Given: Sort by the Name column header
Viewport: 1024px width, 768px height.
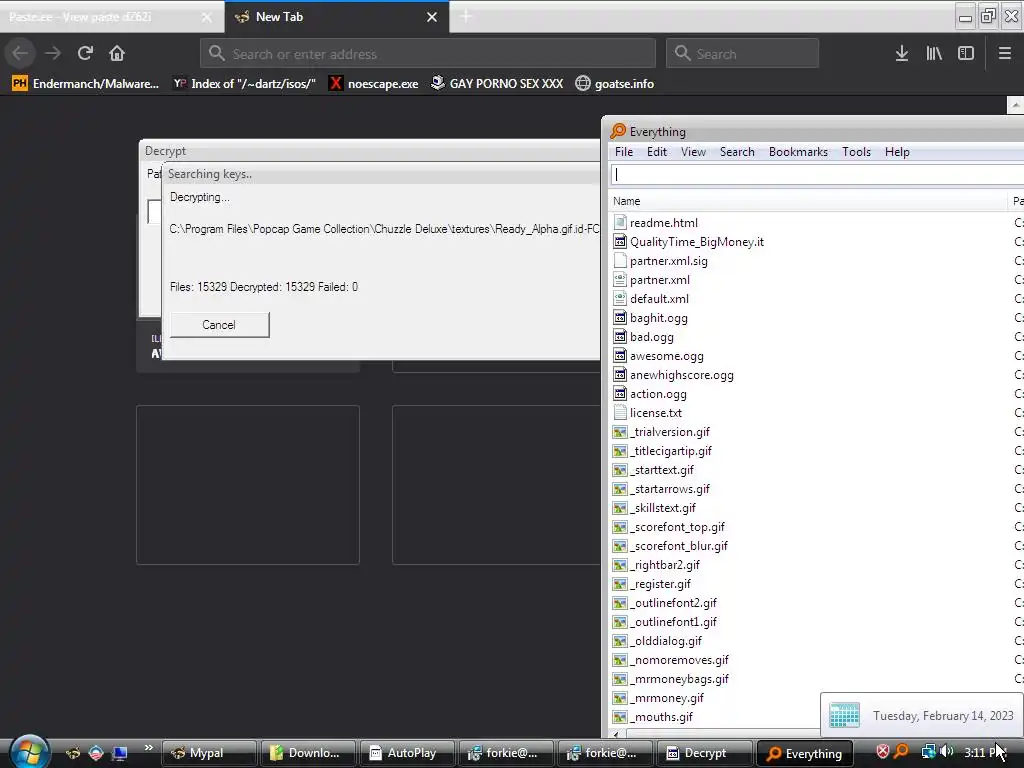Looking at the screenshot, I should pos(808,201).
